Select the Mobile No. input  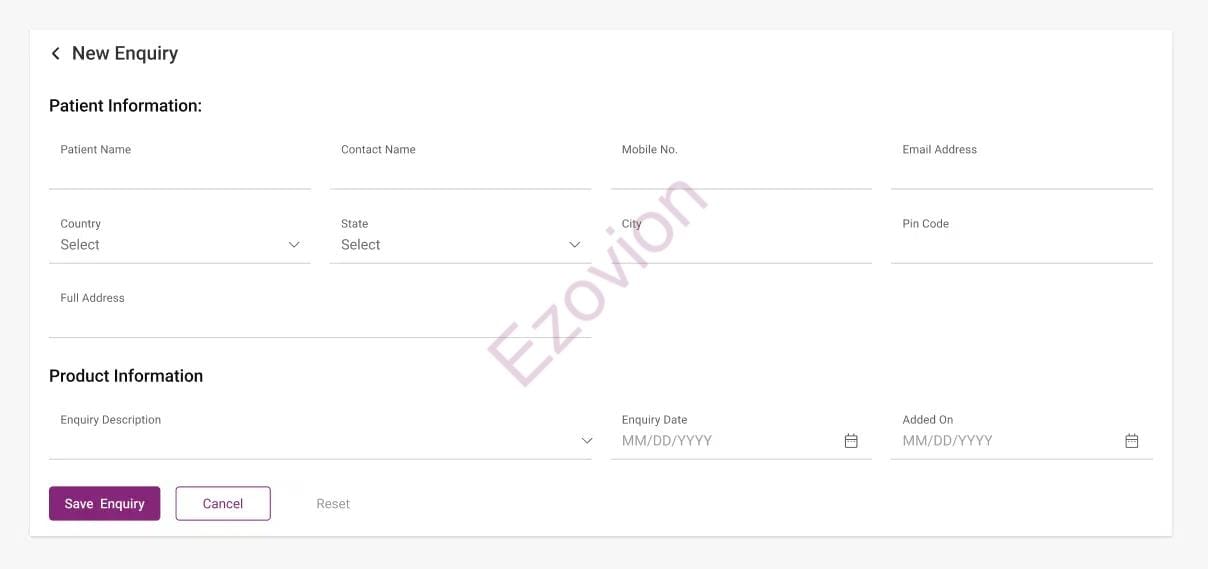coord(741,172)
